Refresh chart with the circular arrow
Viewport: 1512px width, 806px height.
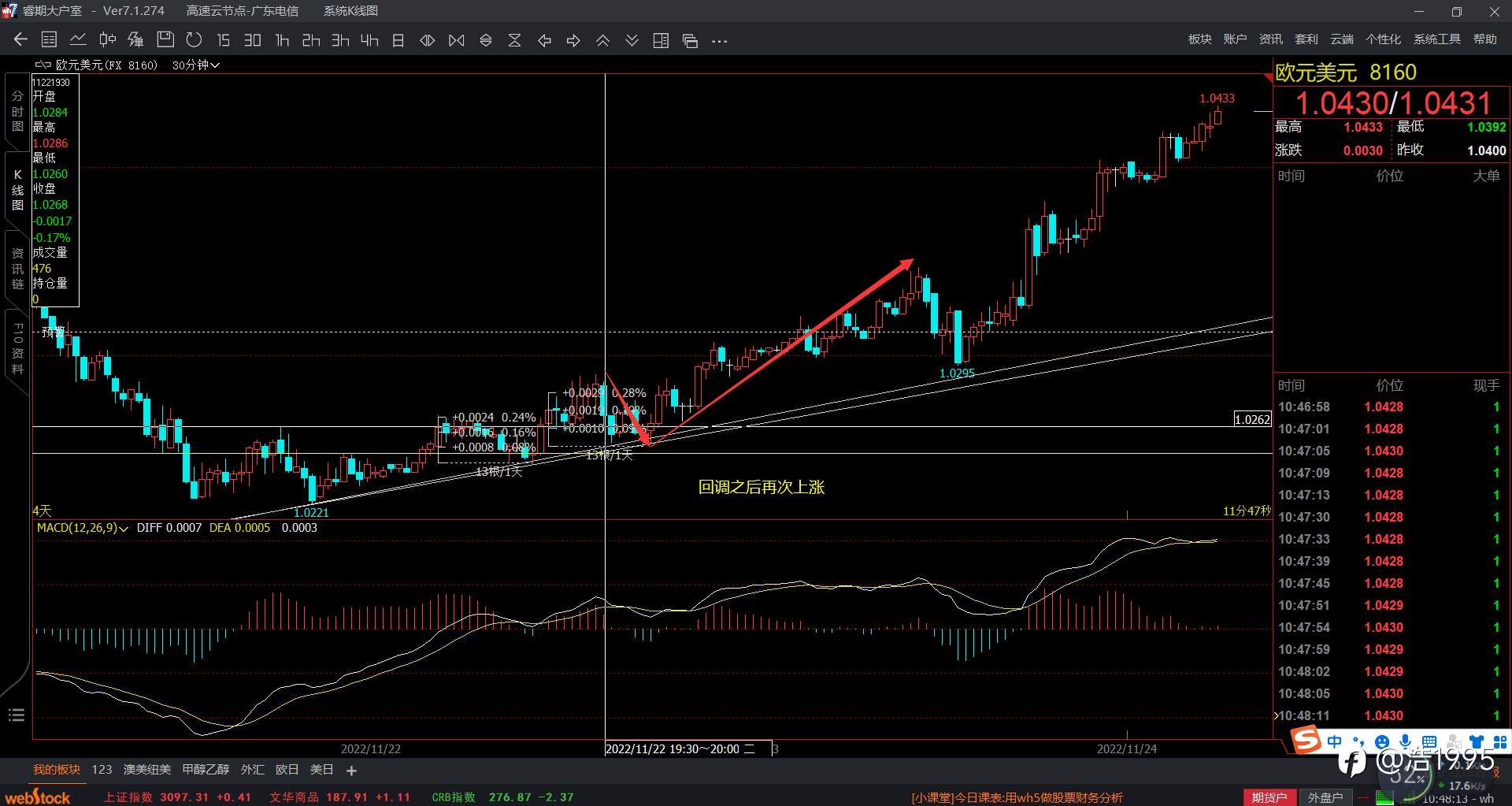[194, 40]
